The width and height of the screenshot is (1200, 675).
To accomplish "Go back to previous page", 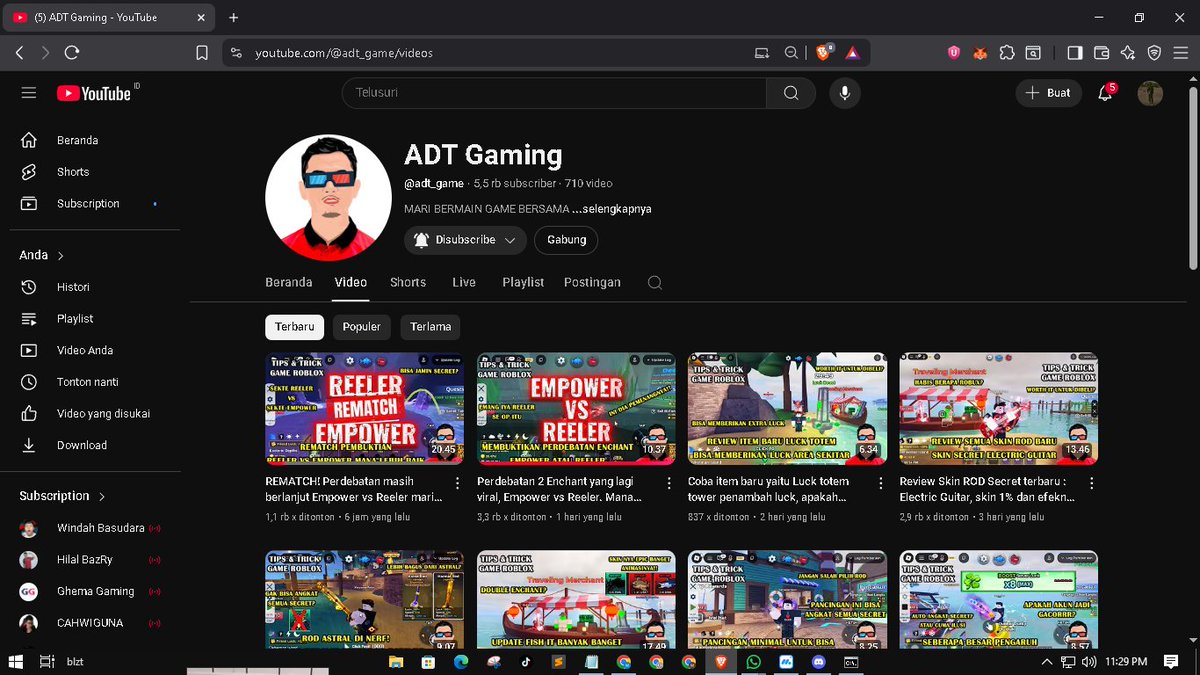I will tap(20, 53).
